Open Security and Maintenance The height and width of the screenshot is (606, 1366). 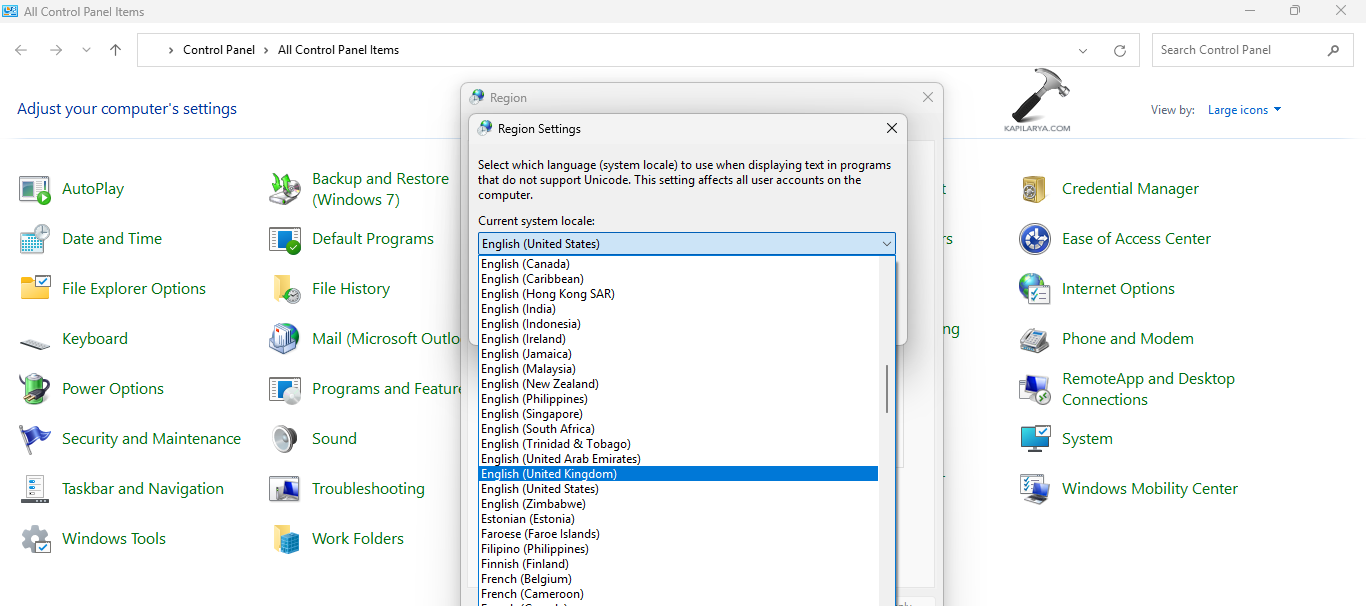(151, 438)
